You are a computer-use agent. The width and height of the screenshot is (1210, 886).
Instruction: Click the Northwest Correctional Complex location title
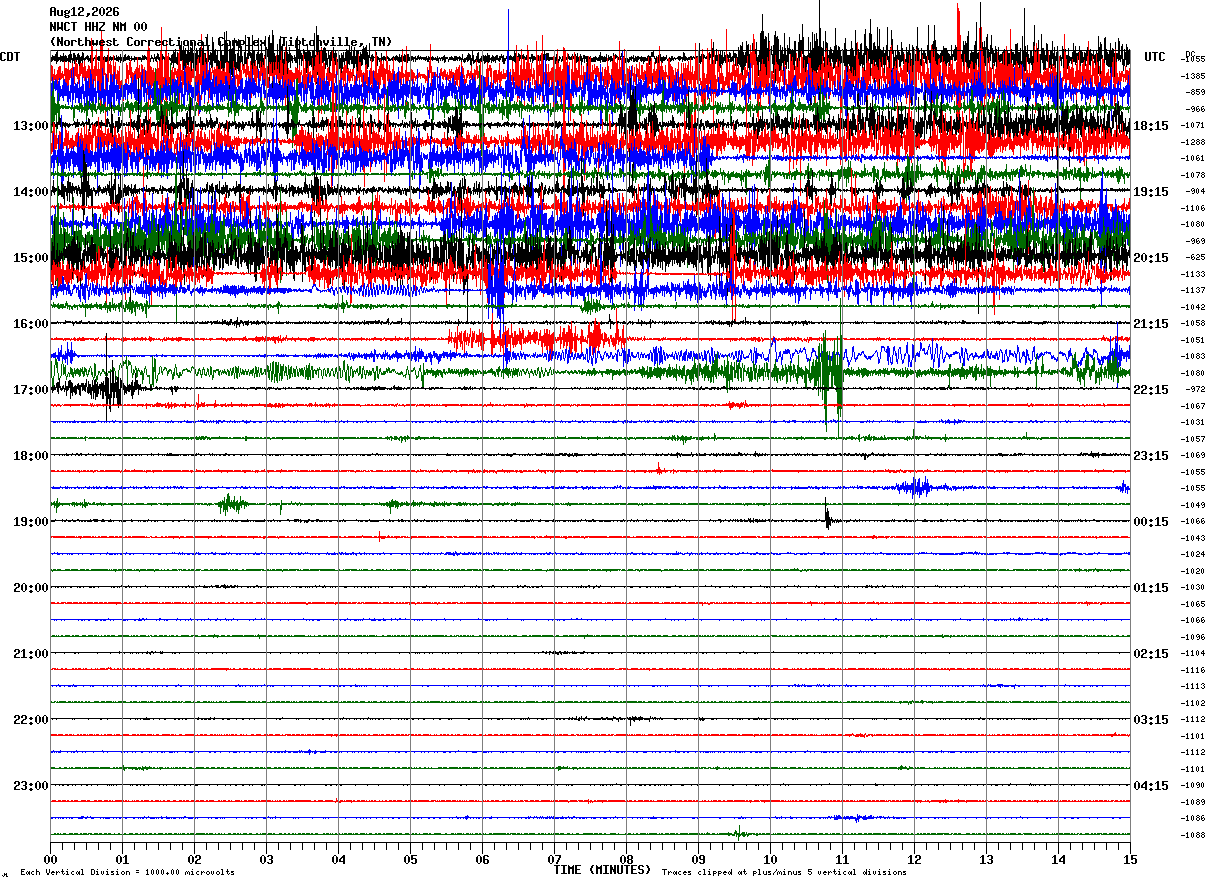(221, 42)
